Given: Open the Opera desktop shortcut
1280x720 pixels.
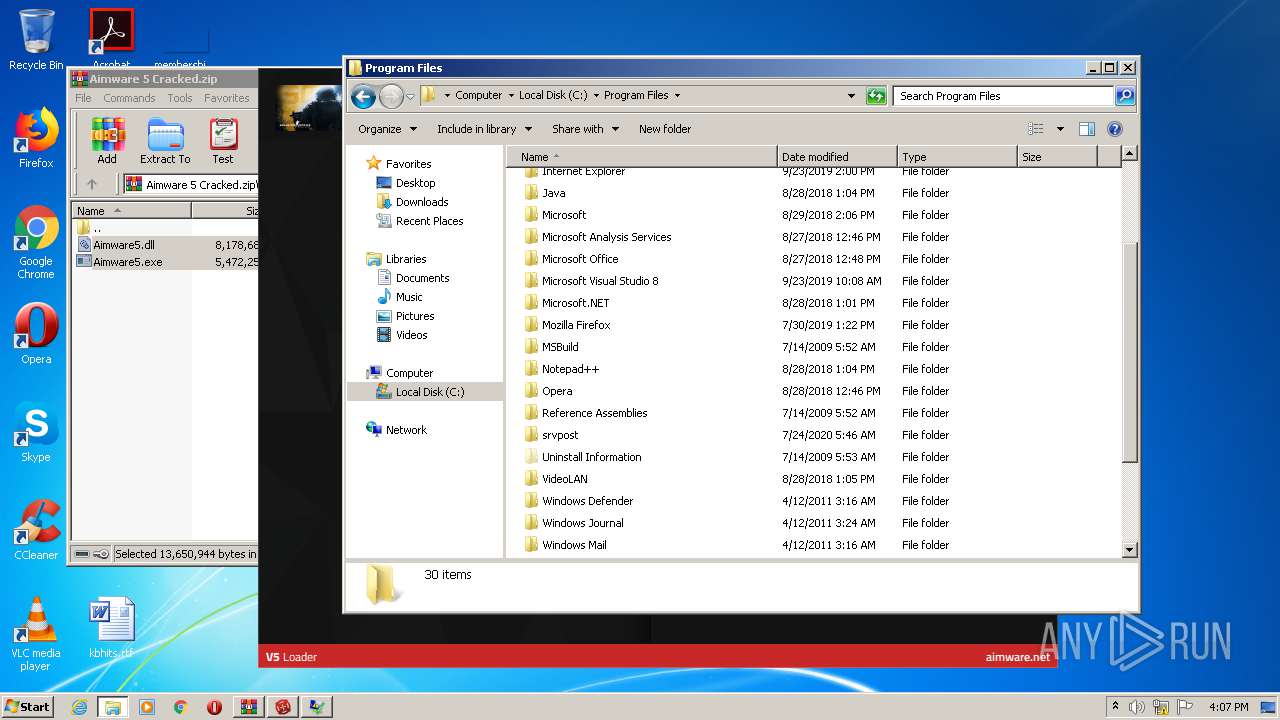Looking at the screenshot, I should 36,335.
